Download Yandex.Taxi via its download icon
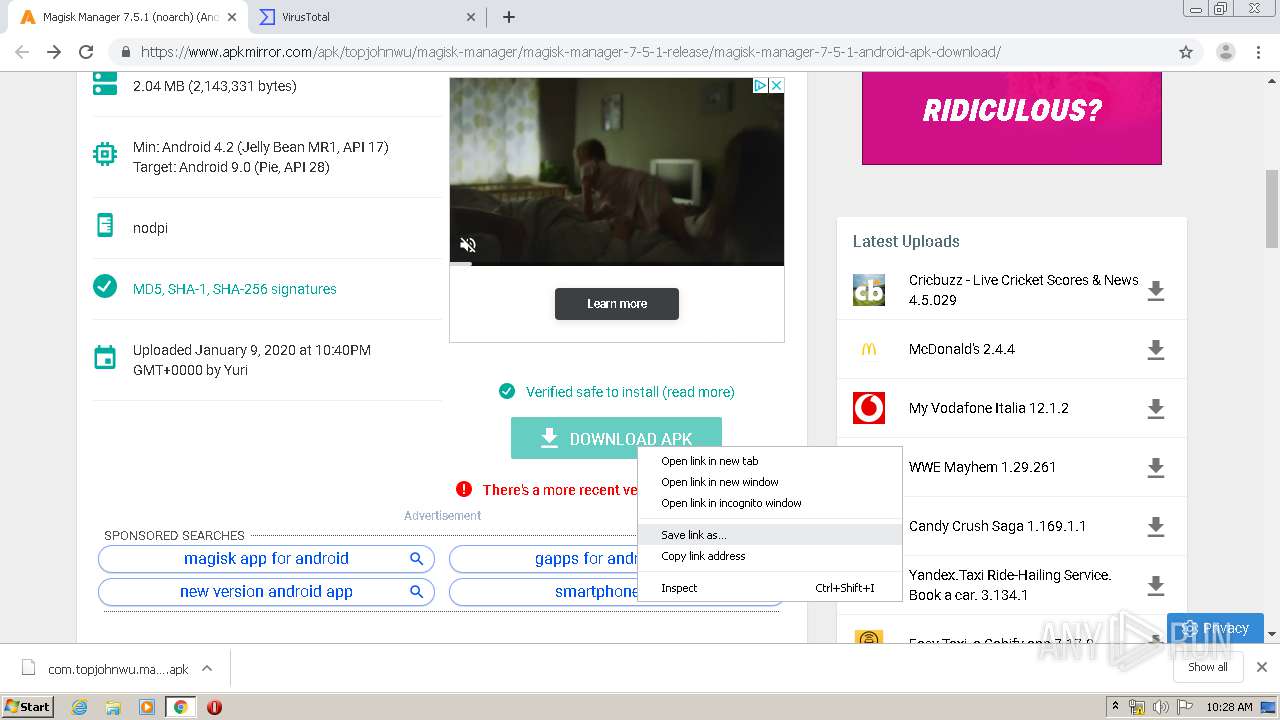1280x720 pixels. pyautogui.click(x=1156, y=585)
